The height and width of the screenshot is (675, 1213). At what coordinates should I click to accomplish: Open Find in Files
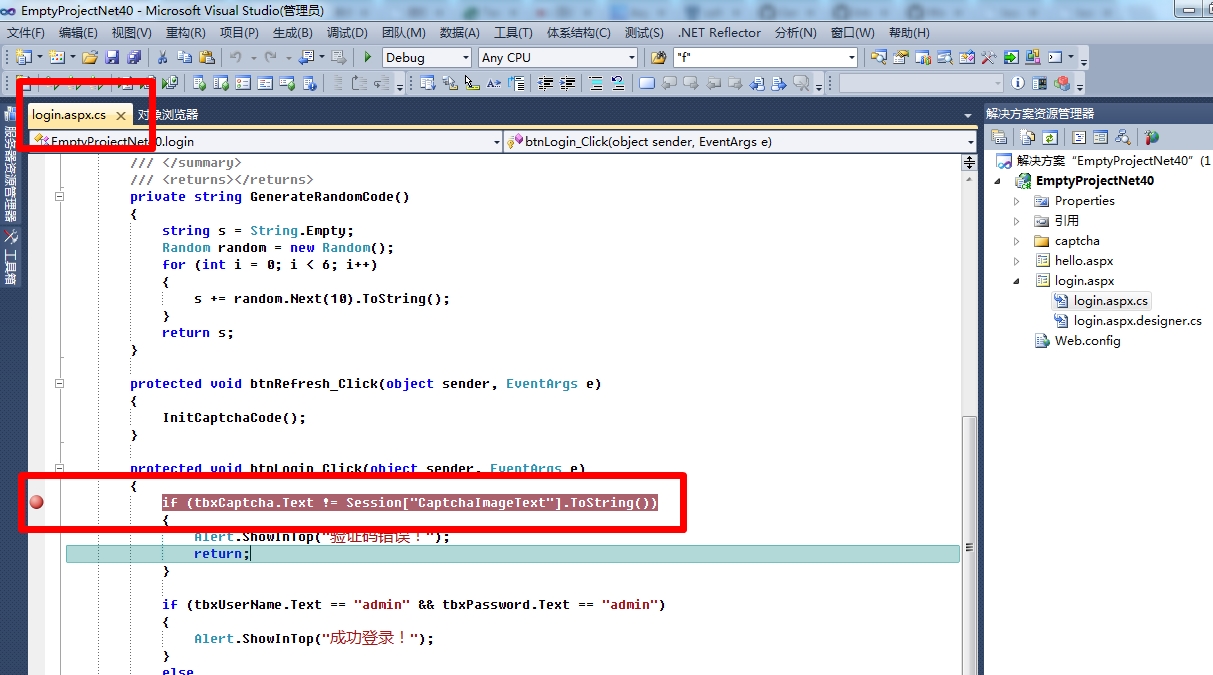point(657,57)
